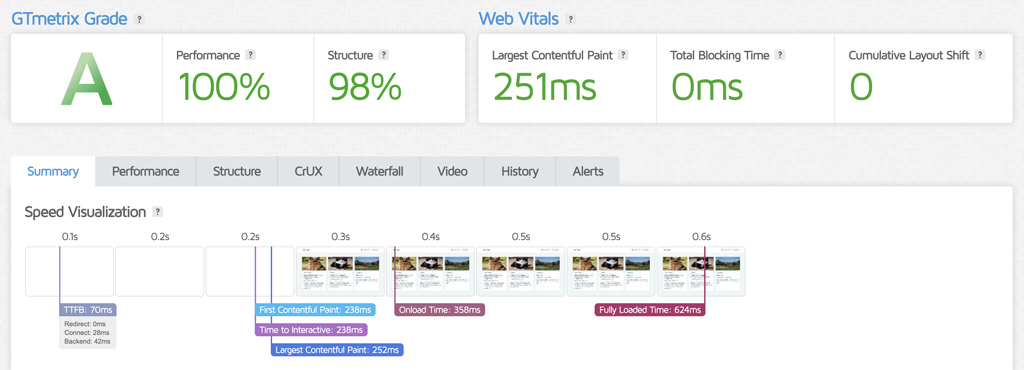Open help icon next to GTmetrix Grade

click(x=138, y=20)
